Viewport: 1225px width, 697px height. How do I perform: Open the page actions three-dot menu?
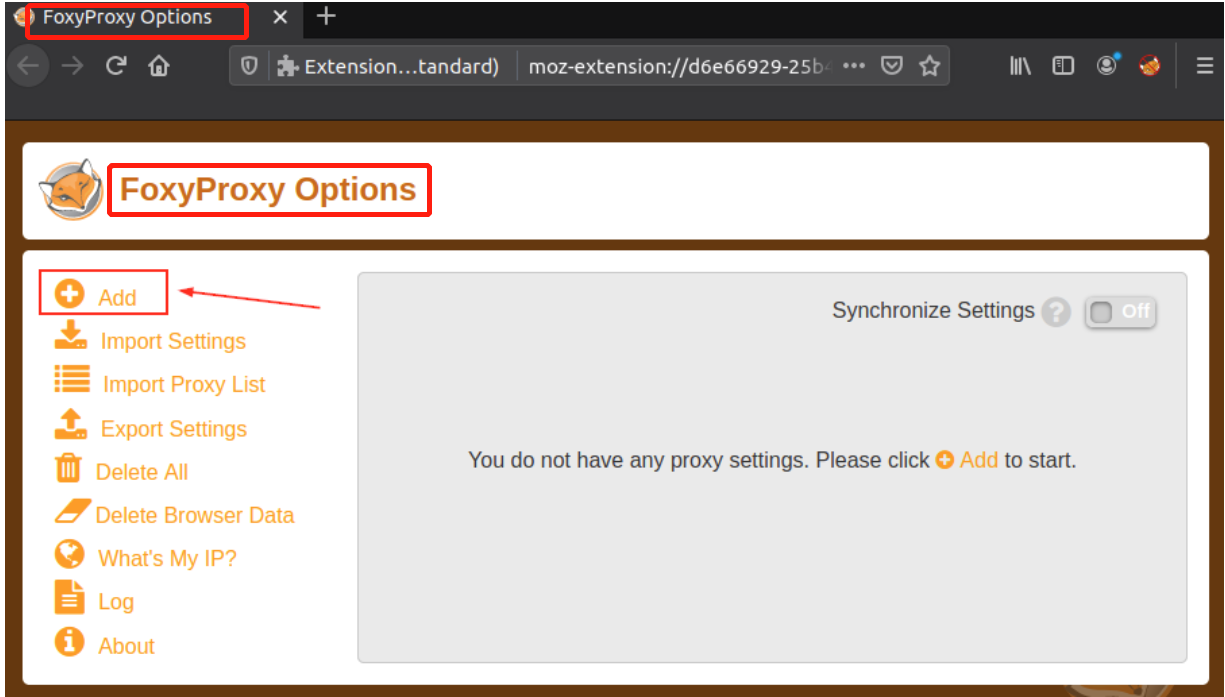853,66
